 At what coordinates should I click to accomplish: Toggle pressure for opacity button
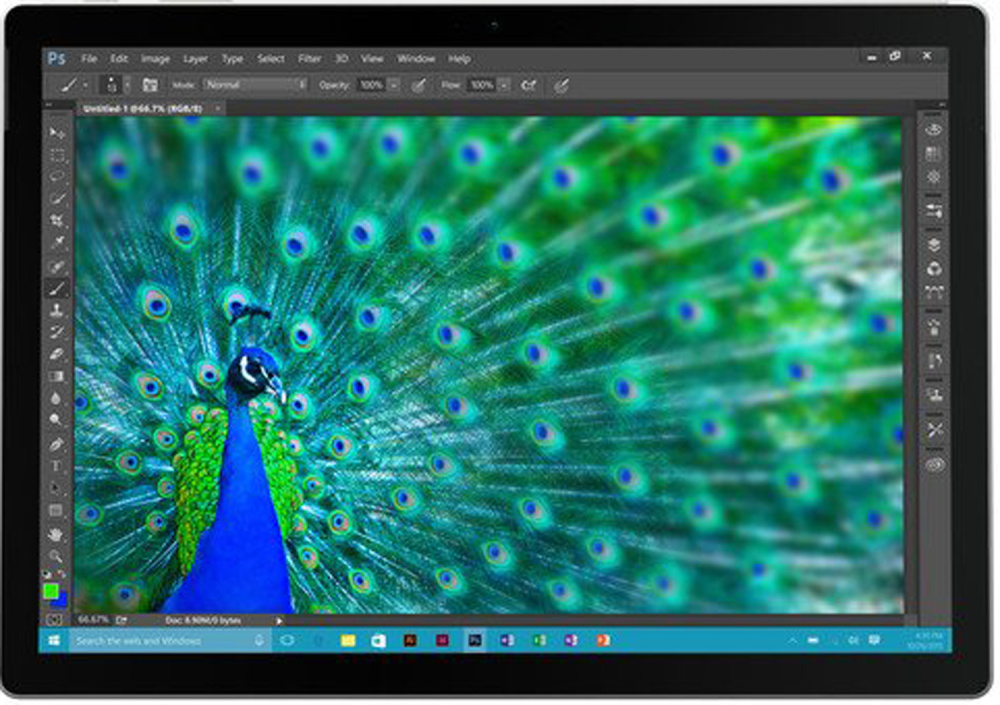coord(419,86)
